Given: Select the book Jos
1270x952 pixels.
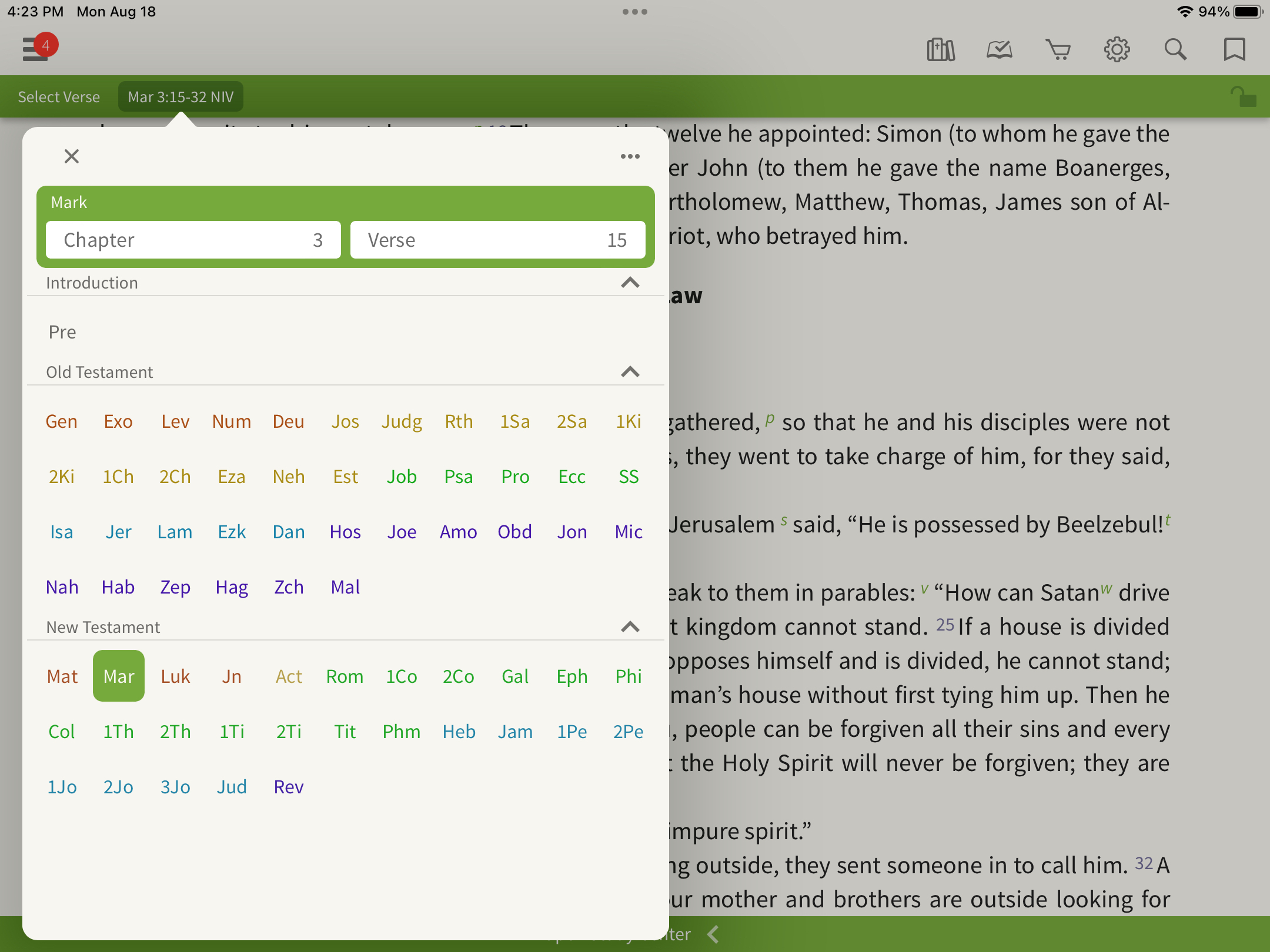Looking at the screenshot, I should pos(345,421).
